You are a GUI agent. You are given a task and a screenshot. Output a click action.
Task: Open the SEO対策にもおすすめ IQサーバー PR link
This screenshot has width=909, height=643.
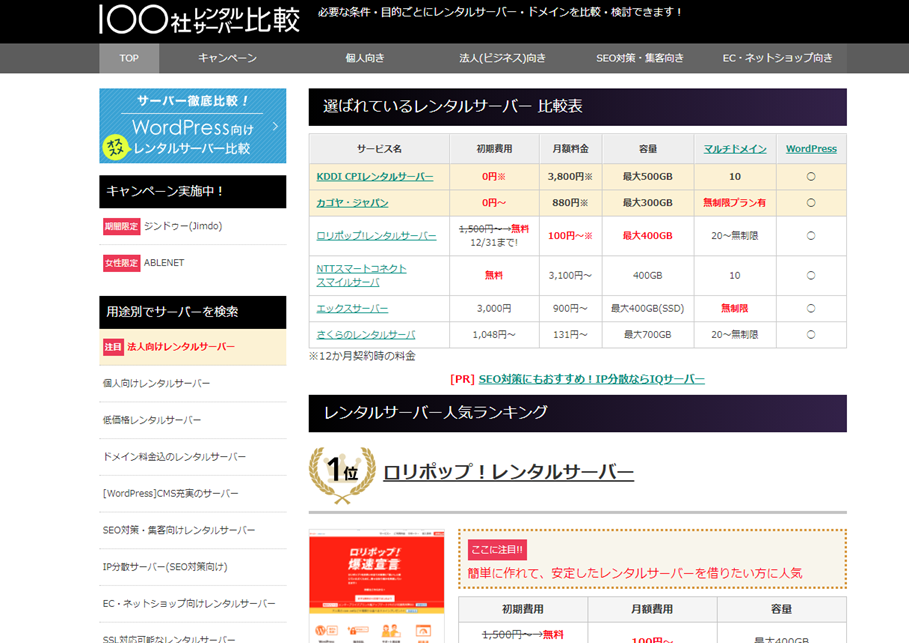coord(591,379)
